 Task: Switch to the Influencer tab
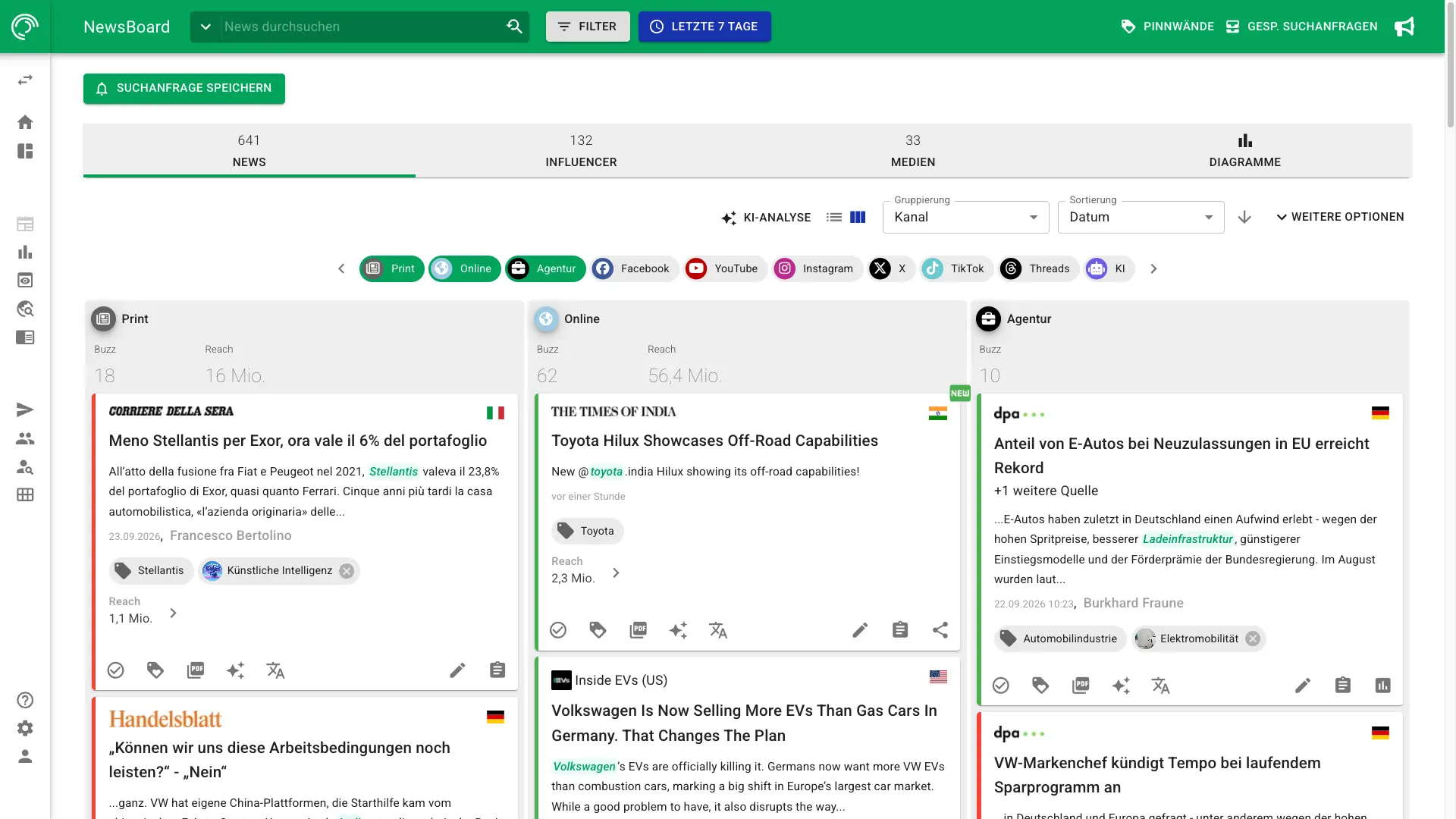click(581, 150)
